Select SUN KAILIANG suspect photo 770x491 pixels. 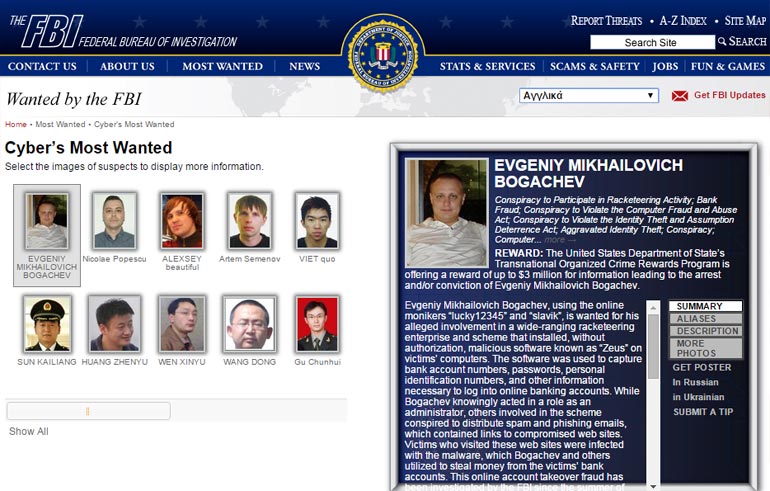[x=47, y=324]
